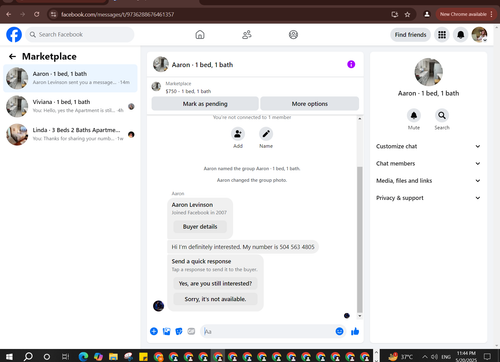Search in conversation magnifier icon
Screen dimensions: 500x362
click(x=442, y=115)
